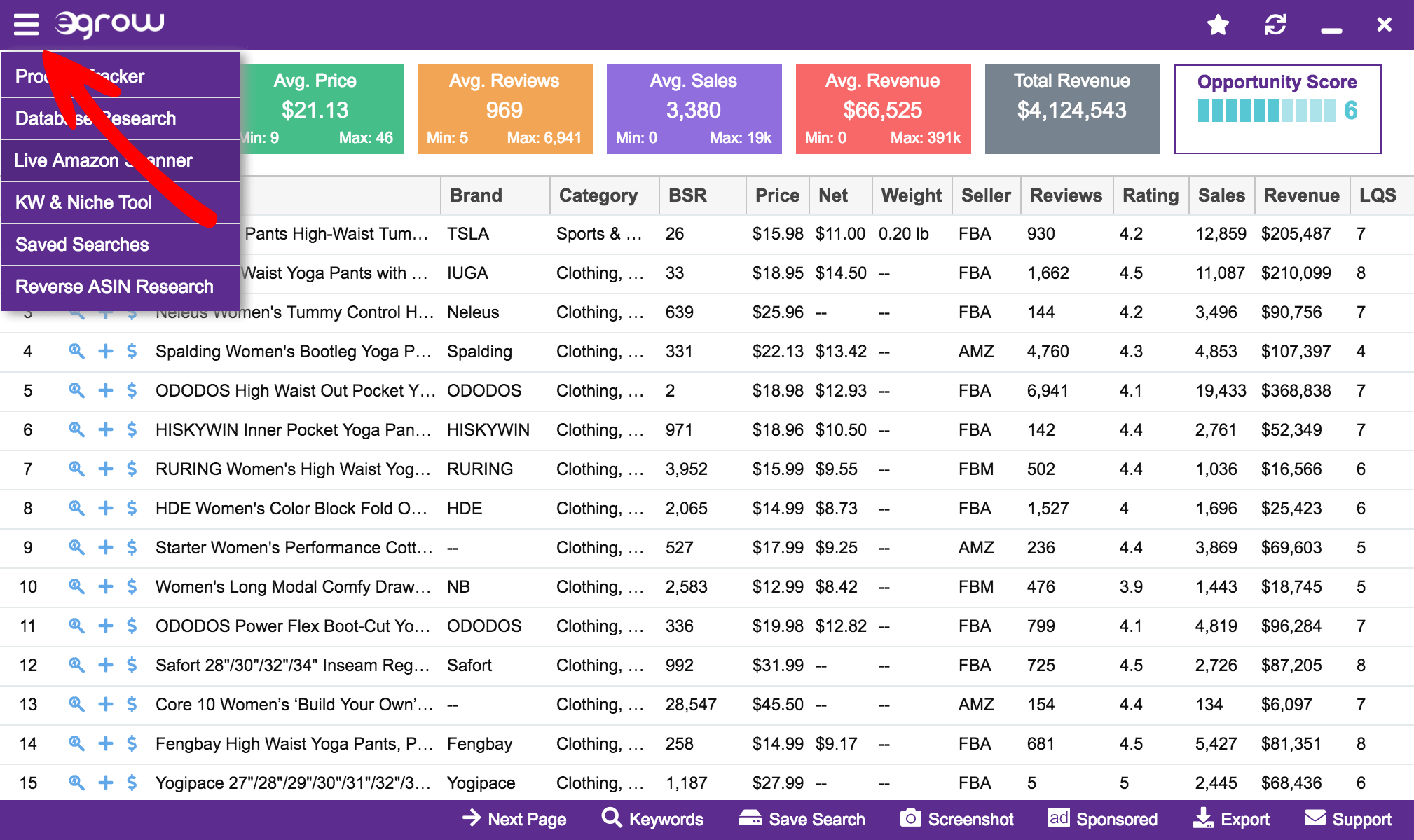This screenshot has width=1414, height=840.
Task: Go to Saved Searches
Action: click(121, 245)
